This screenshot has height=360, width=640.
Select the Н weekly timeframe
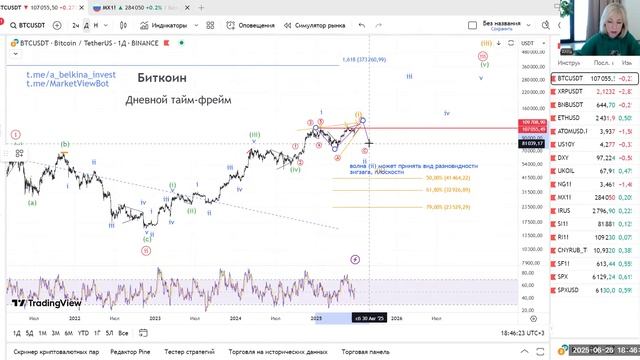click(96, 25)
